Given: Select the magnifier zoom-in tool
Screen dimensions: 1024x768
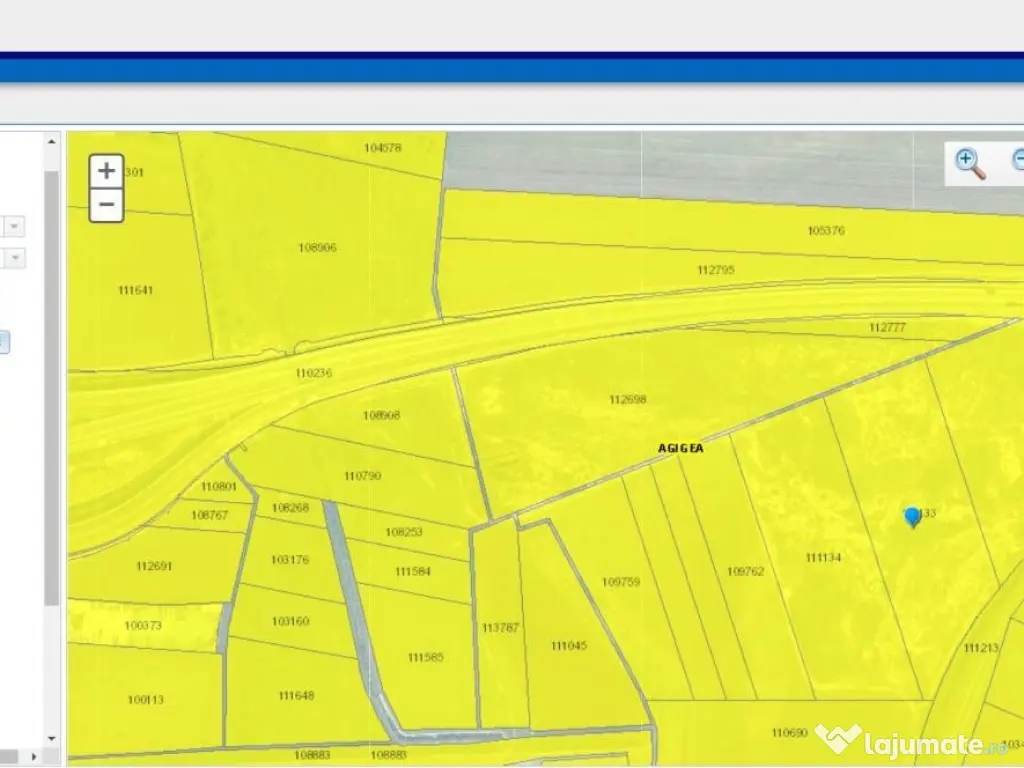Looking at the screenshot, I should (x=969, y=162).
